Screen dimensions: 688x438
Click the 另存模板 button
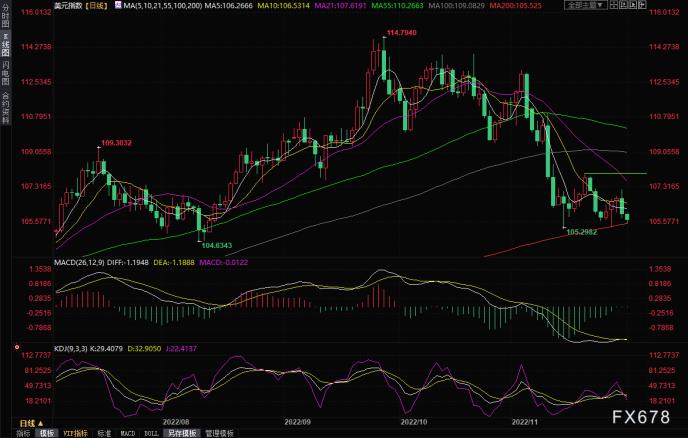[x=181, y=433]
